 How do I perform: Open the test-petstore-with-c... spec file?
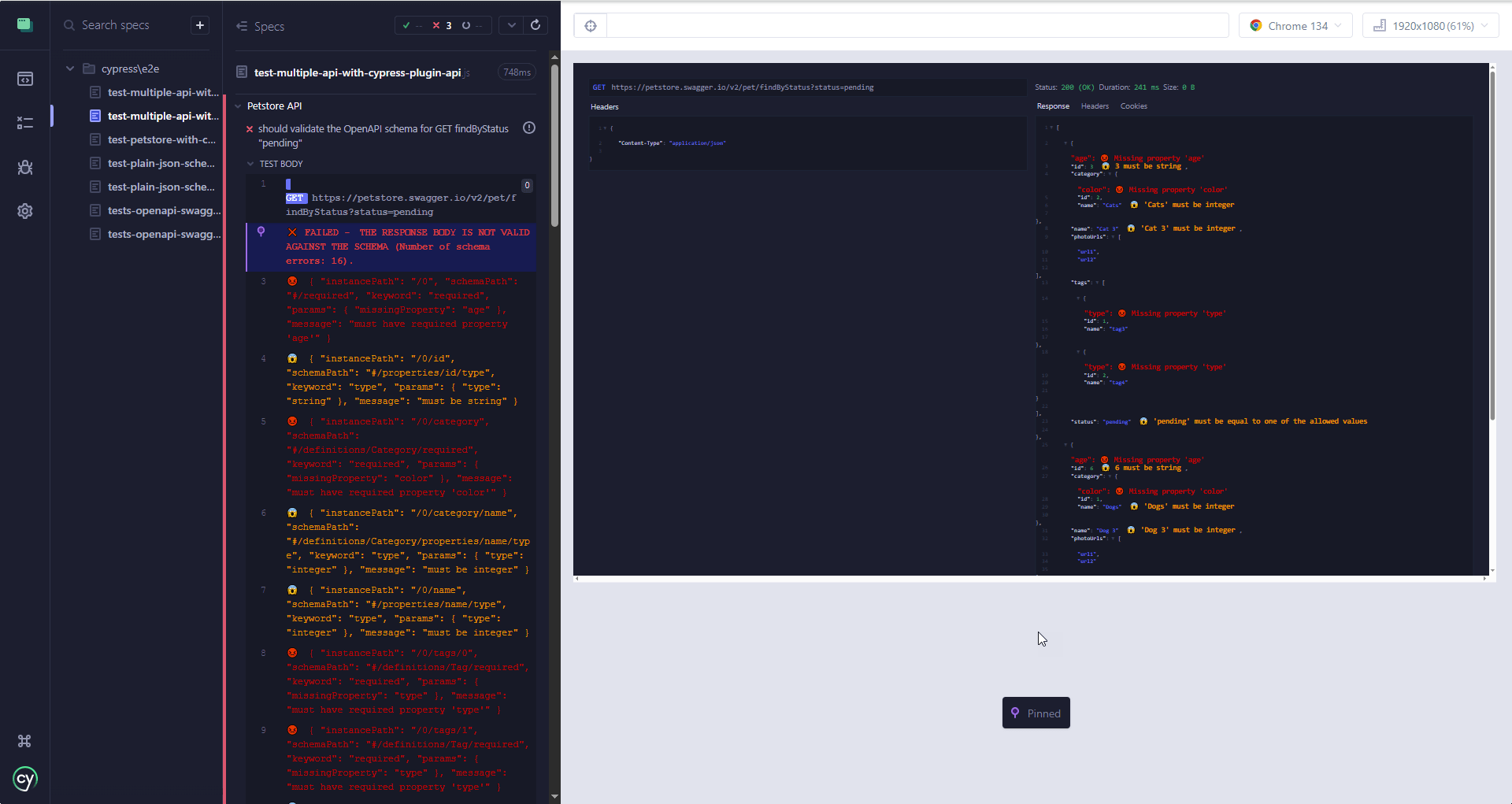pos(161,139)
